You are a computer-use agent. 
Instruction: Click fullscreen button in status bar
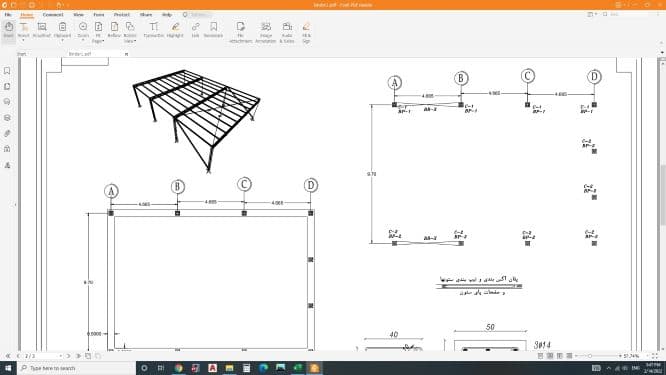coord(655,356)
